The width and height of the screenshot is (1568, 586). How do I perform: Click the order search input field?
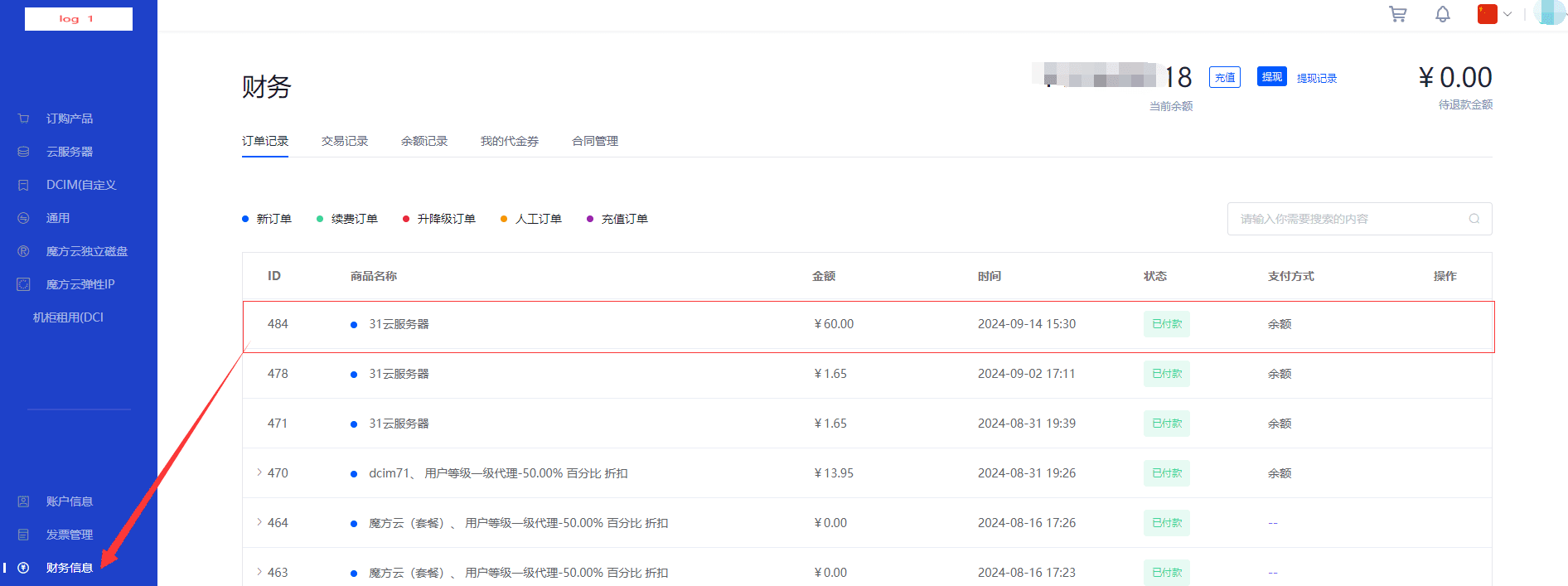(x=1359, y=219)
